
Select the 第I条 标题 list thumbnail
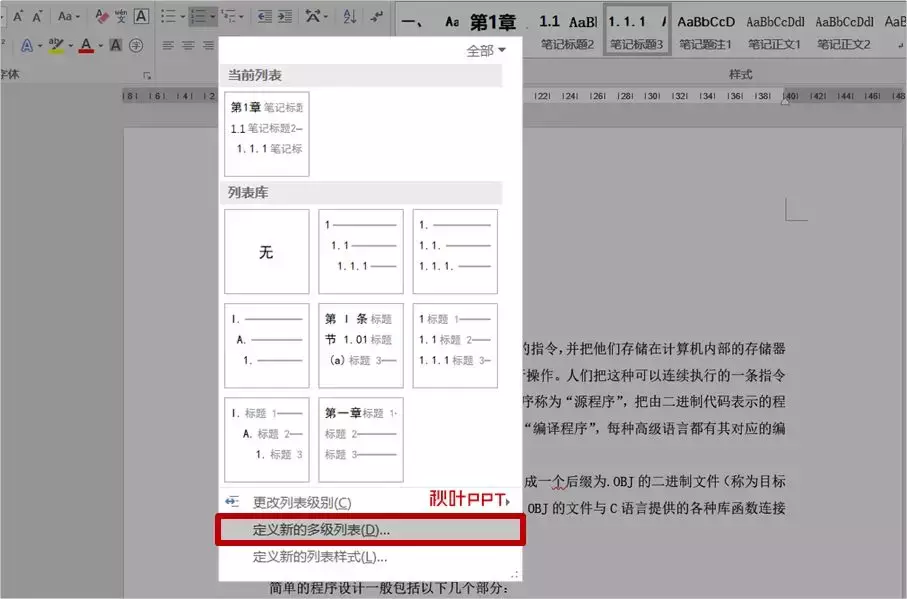click(x=361, y=346)
